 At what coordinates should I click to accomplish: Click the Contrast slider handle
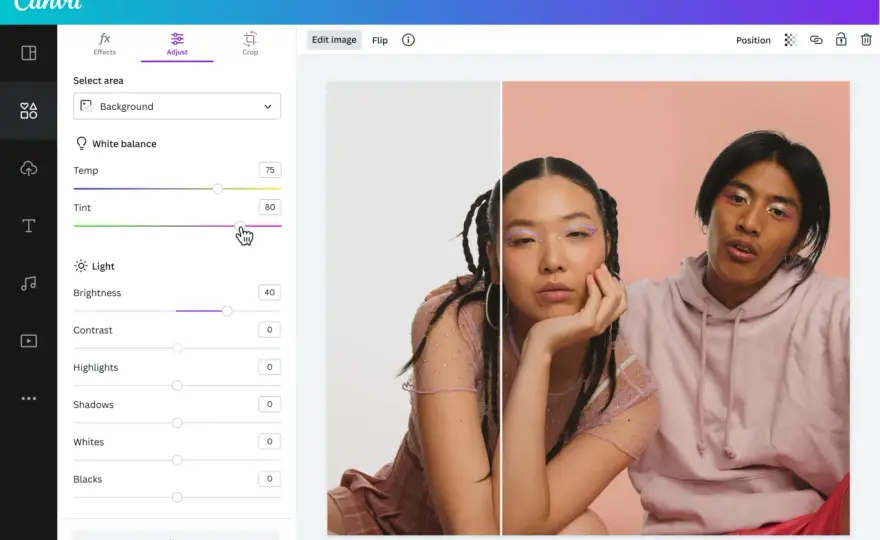177,349
